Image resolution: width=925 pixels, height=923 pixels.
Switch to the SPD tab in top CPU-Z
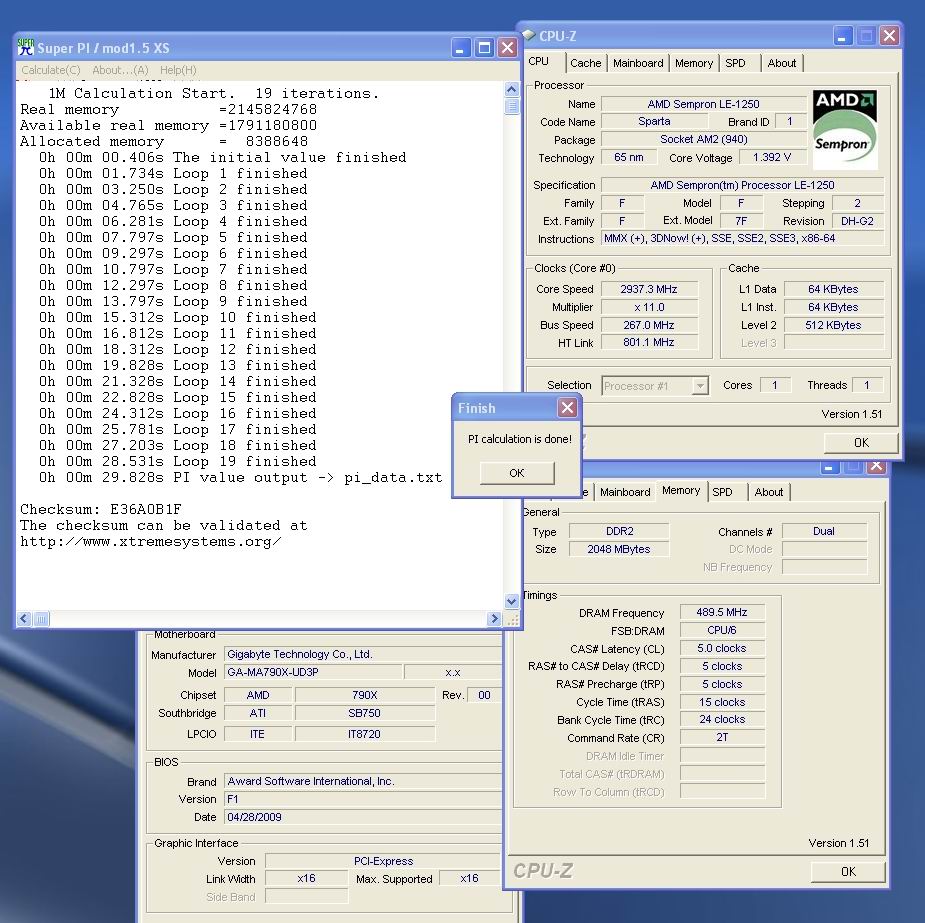click(735, 63)
